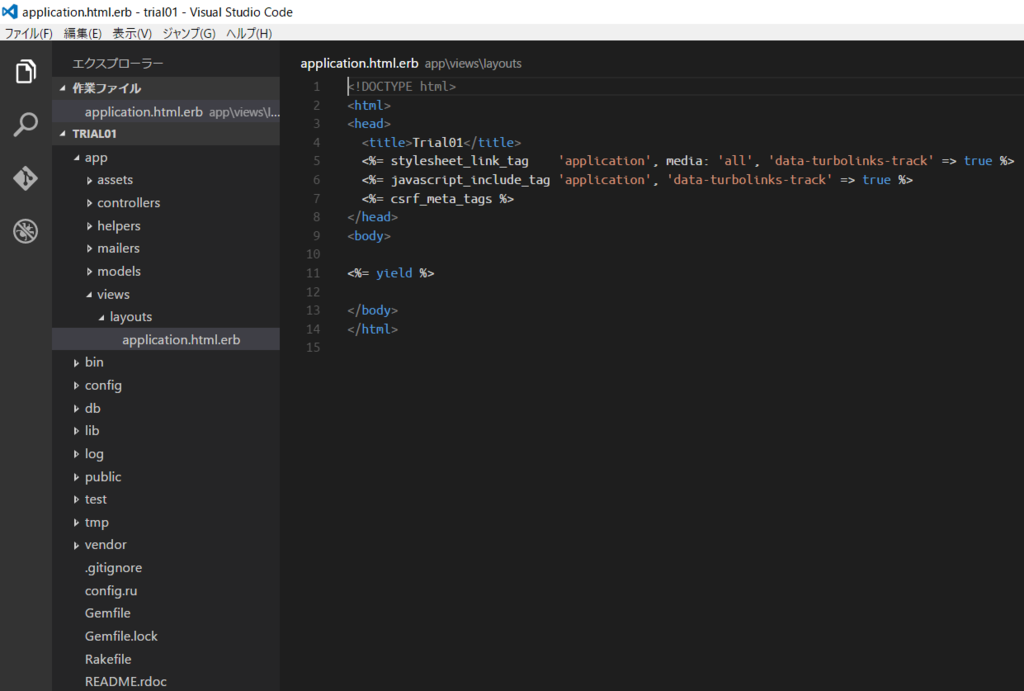Place the cursor on the DOCTYPE html line
1024x691 pixels.
tap(402, 86)
